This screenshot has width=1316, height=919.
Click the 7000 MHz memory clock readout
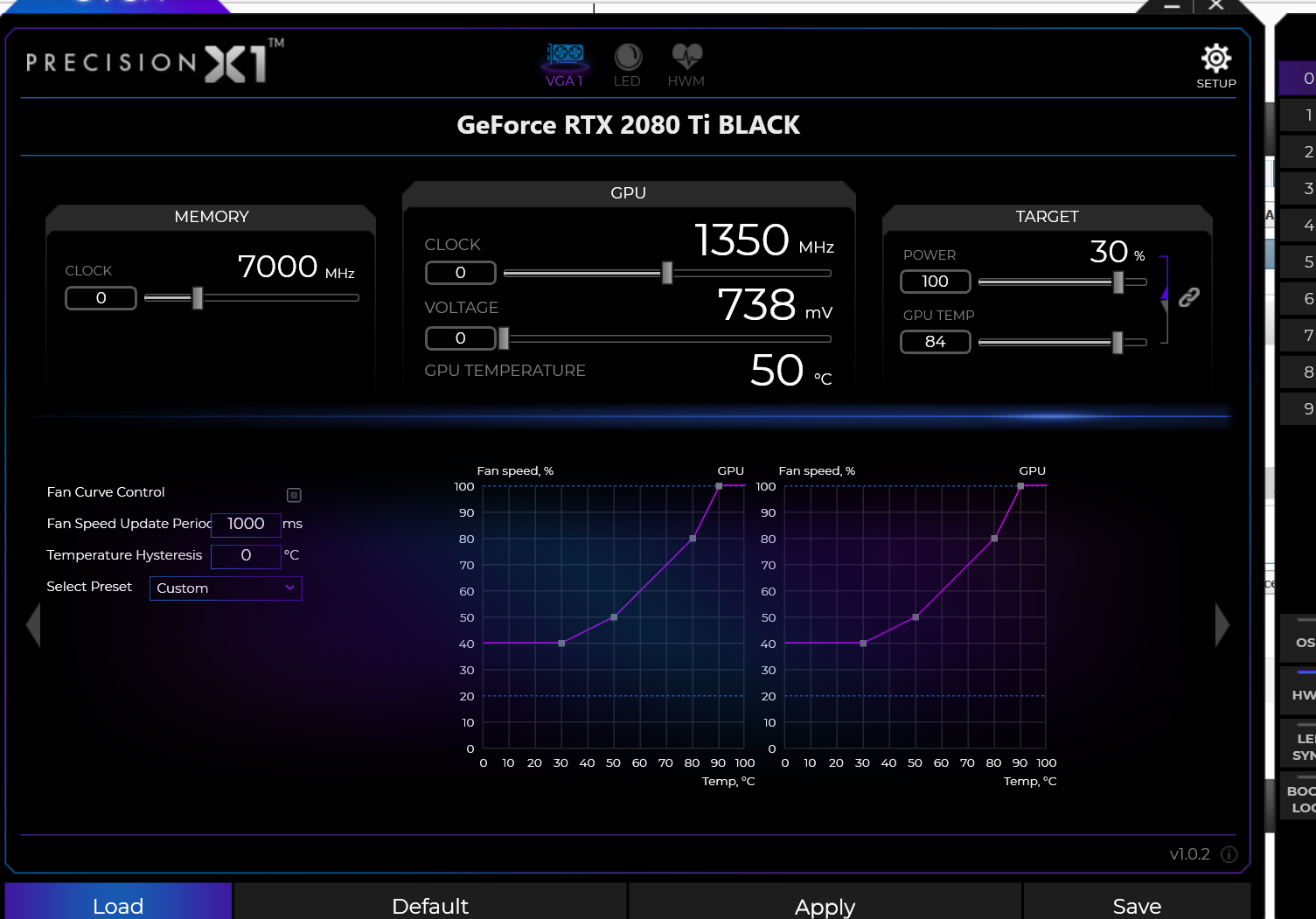tap(296, 267)
